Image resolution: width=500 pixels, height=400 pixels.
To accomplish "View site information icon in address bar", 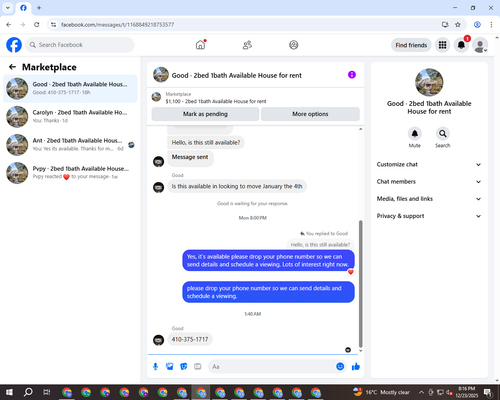I will click(53, 24).
